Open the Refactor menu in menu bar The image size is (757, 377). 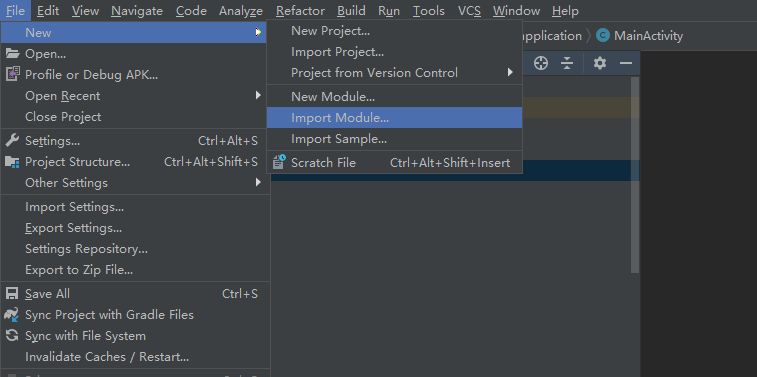coord(300,11)
